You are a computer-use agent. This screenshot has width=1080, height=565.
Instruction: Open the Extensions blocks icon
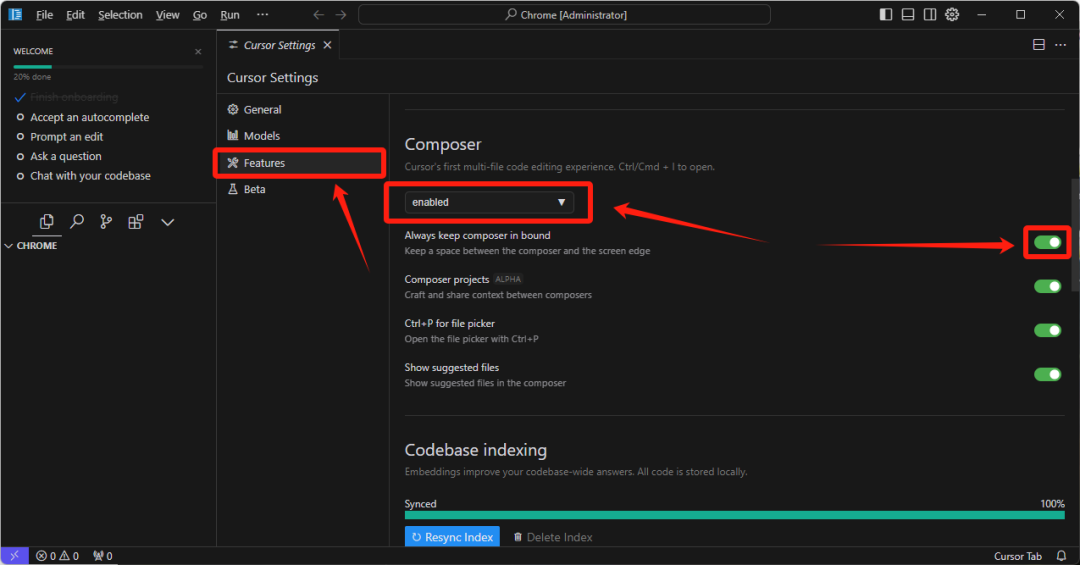click(x=136, y=222)
